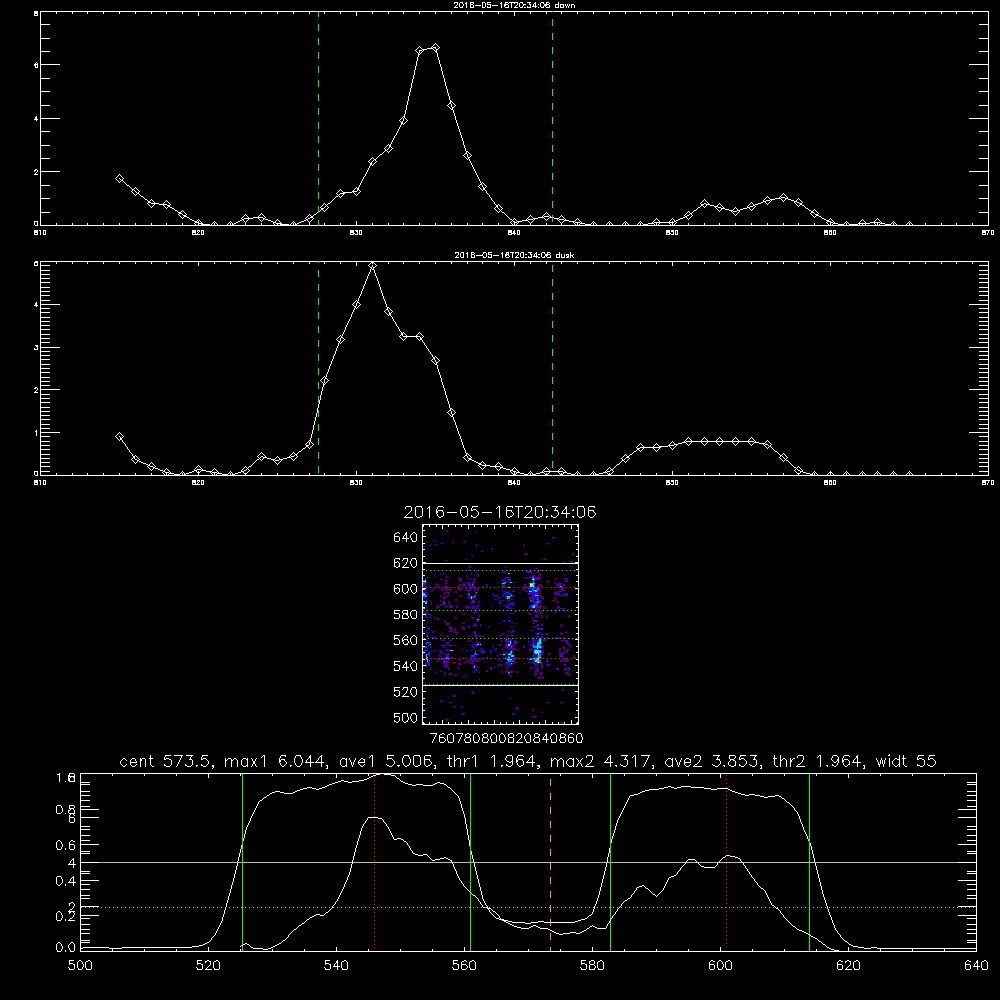Click the dusk plot title text
The height and width of the screenshot is (1000, 1000).
point(515,255)
